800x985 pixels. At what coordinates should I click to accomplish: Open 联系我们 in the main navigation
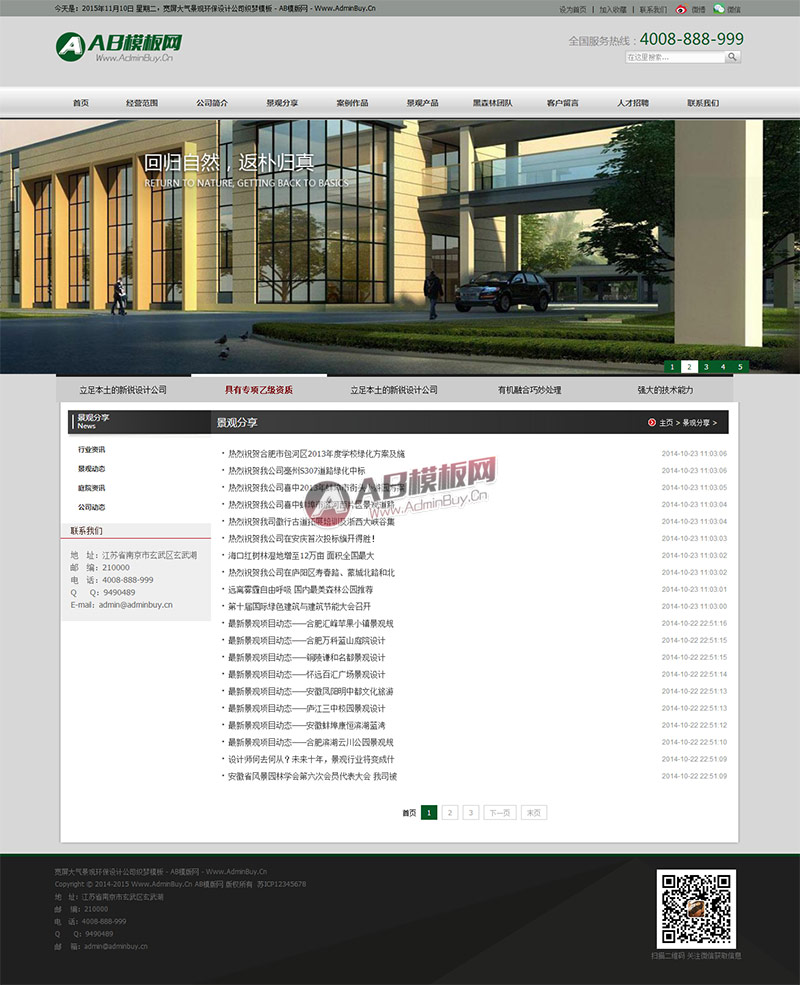pos(703,103)
